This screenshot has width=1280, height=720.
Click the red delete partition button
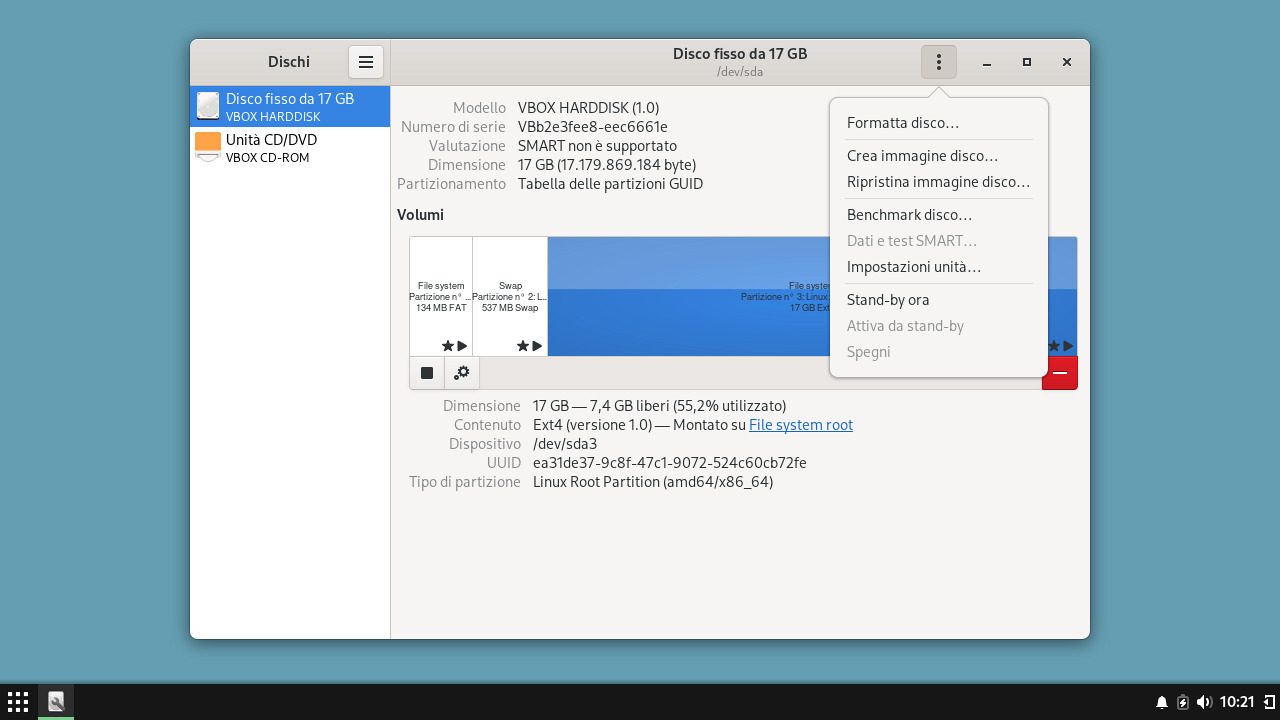[1059, 373]
